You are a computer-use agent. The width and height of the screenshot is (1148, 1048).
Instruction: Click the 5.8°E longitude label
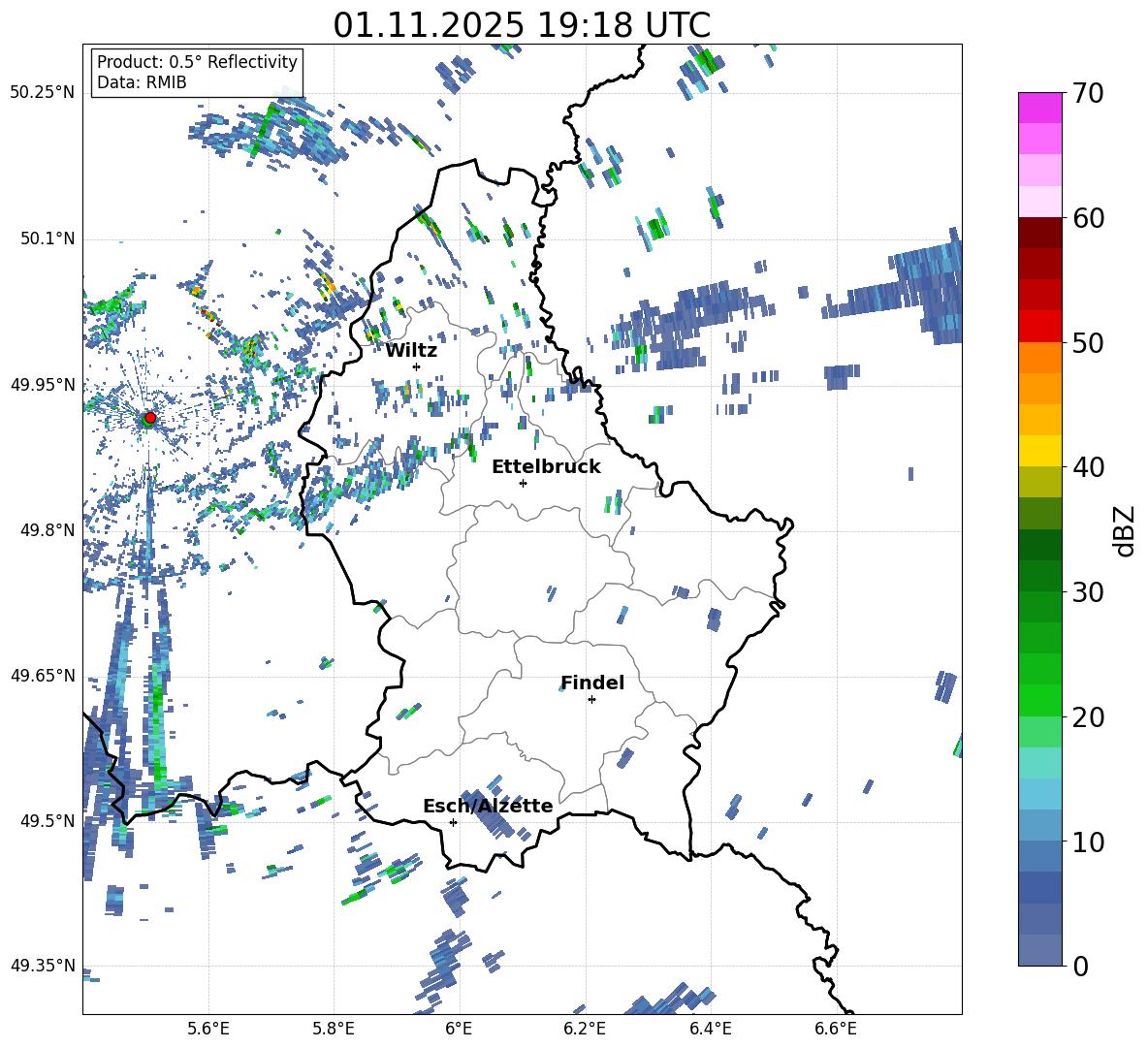coord(334,1029)
